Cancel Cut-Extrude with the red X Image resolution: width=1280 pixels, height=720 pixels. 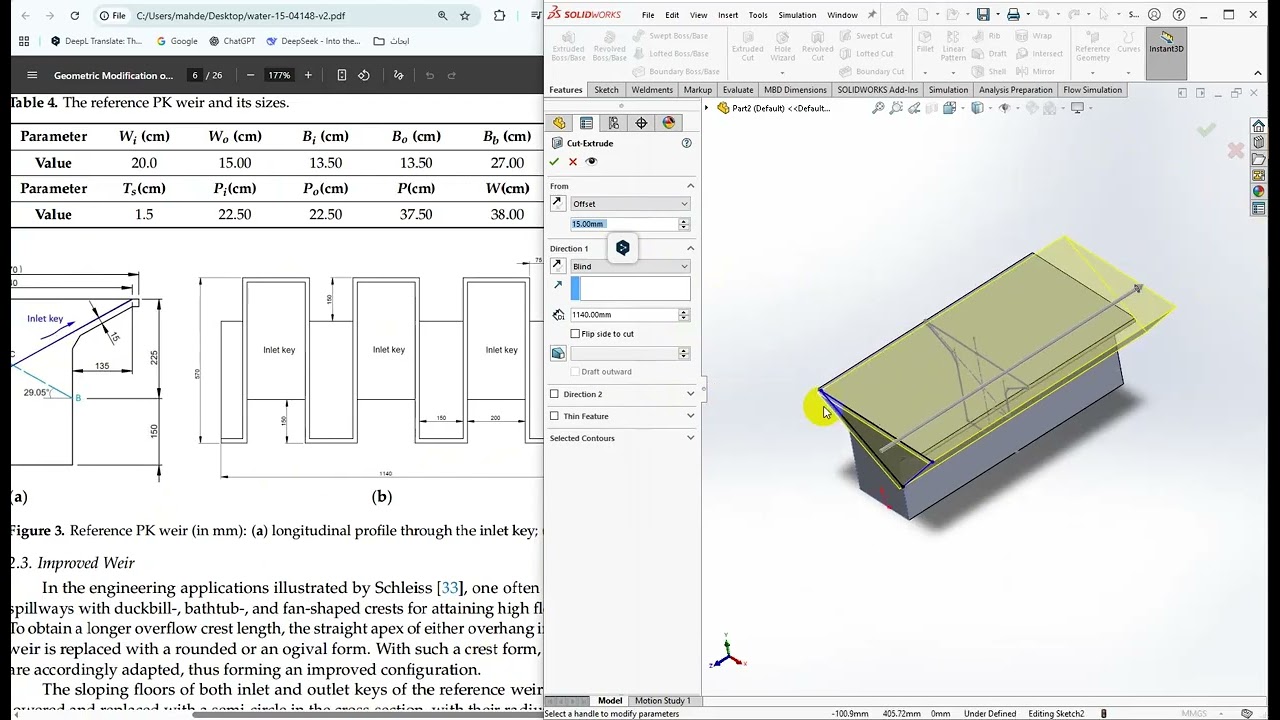[573, 161]
